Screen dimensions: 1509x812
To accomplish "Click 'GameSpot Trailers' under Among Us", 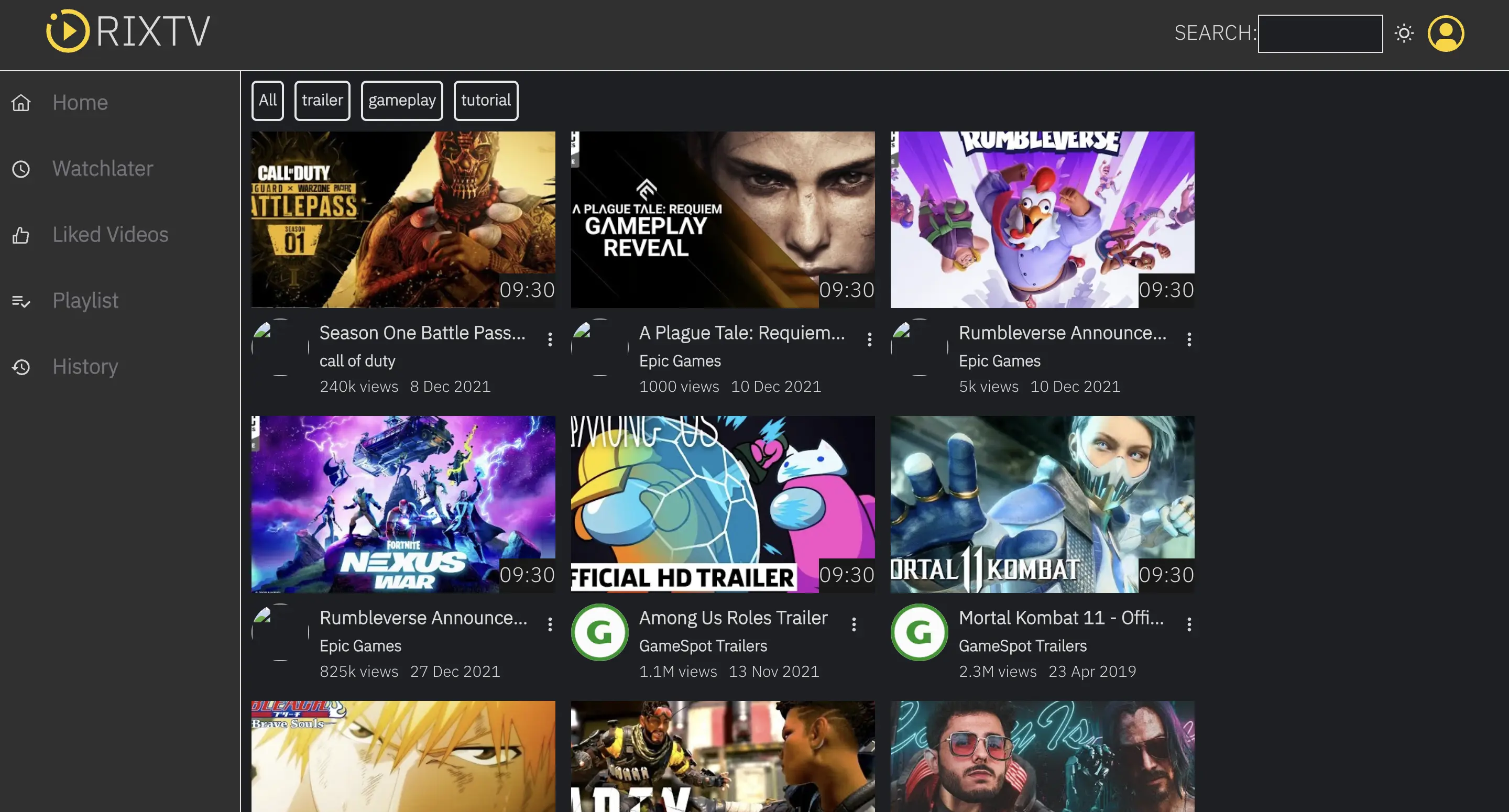I will coord(703,645).
